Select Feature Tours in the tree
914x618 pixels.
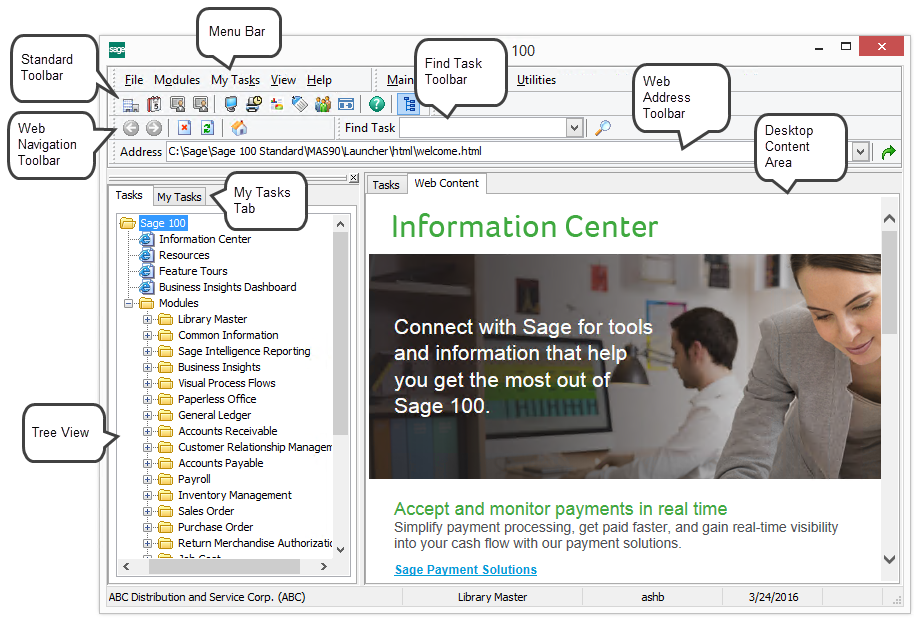[x=192, y=271]
